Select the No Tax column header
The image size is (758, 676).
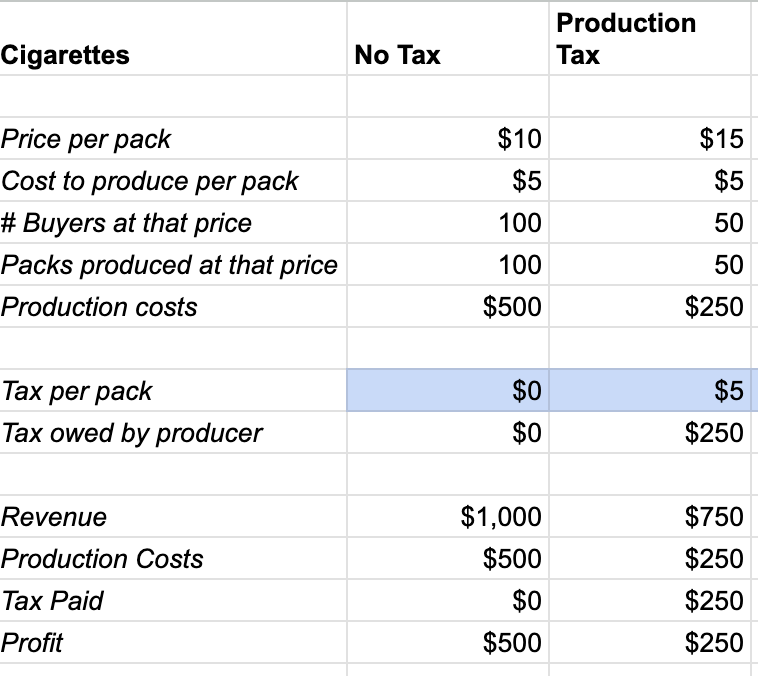(x=448, y=39)
